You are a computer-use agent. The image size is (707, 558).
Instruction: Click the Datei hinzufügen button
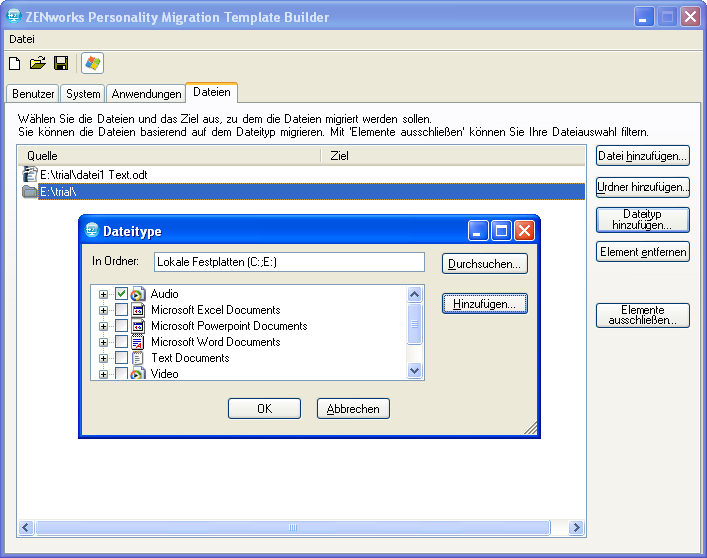coord(643,156)
